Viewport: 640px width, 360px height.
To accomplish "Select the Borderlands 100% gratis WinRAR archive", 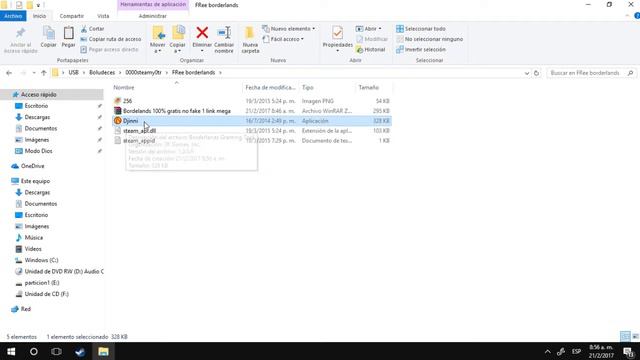I will tap(251, 111).
